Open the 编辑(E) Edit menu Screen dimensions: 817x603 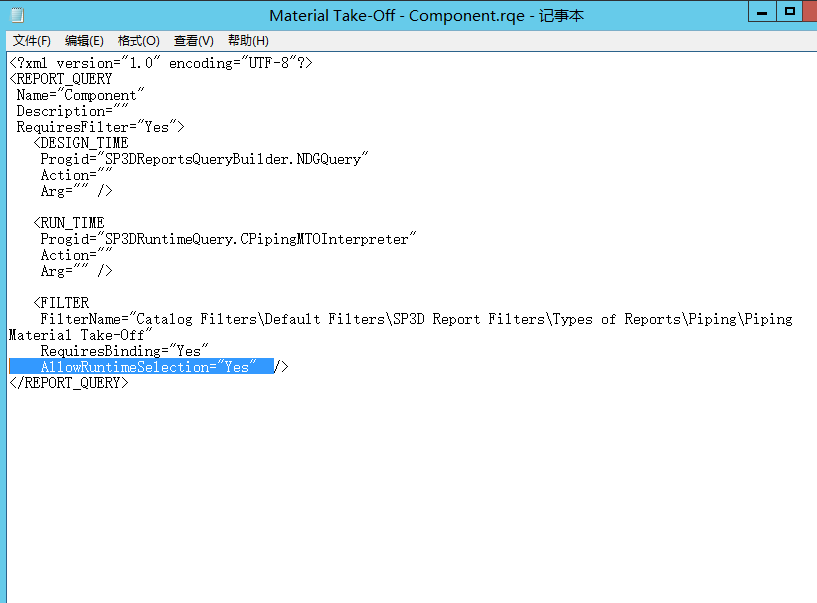click(x=84, y=41)
